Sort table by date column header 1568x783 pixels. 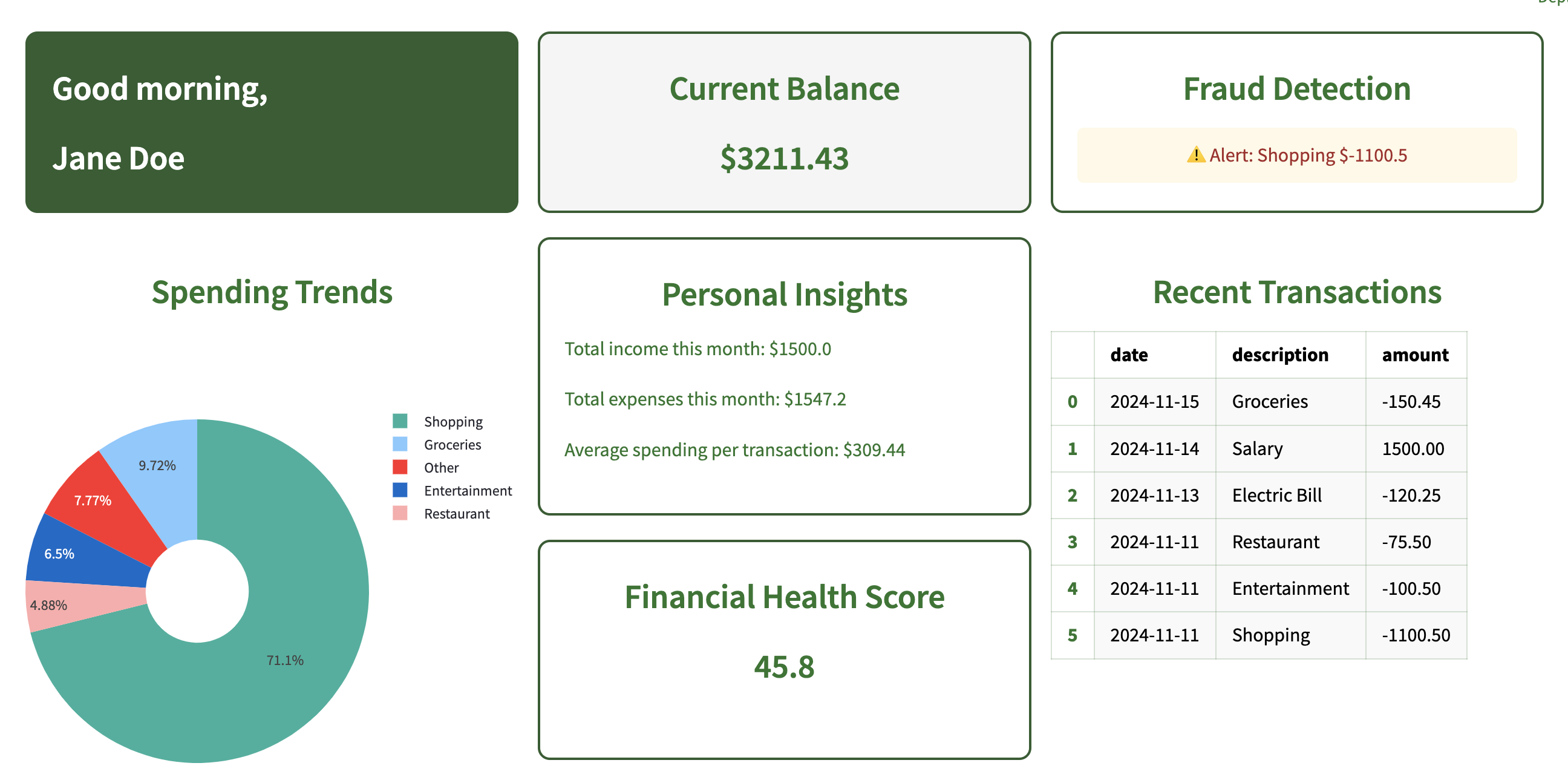point(1129,355)
